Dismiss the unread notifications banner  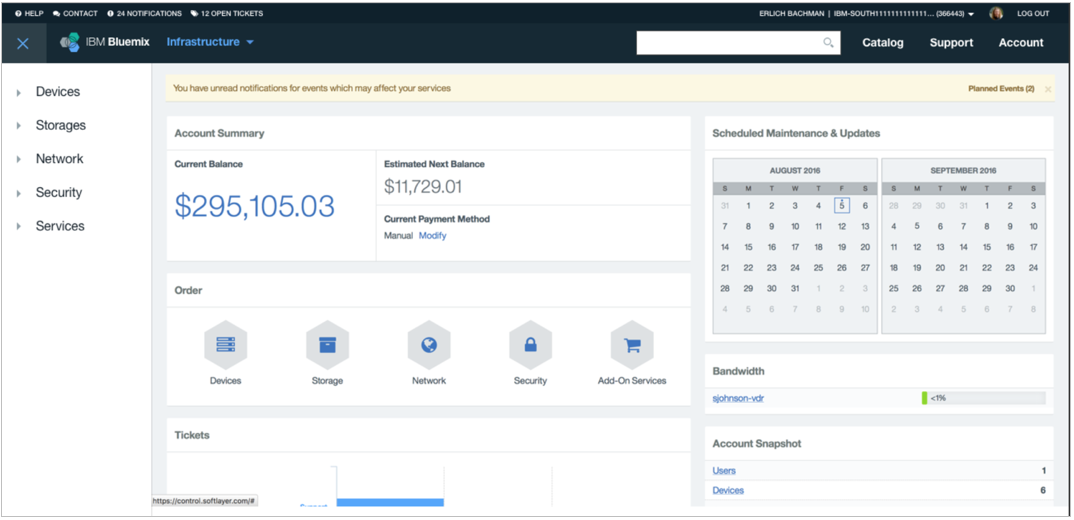coord(1047,89)
